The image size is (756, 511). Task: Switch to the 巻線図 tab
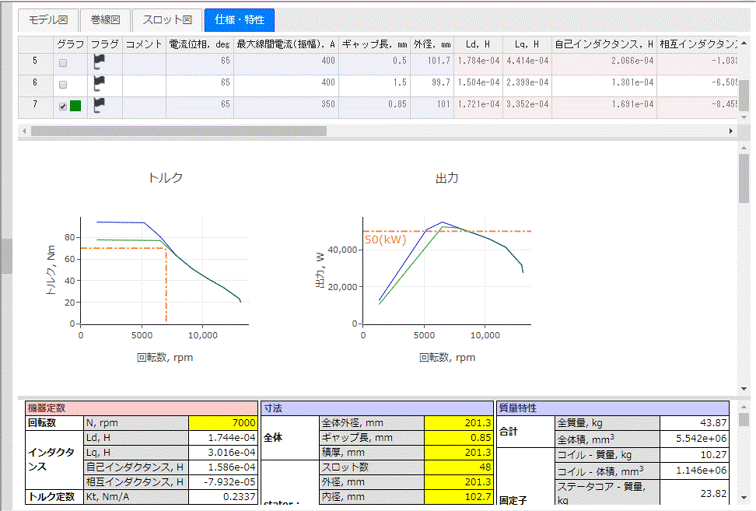[105, 20]
